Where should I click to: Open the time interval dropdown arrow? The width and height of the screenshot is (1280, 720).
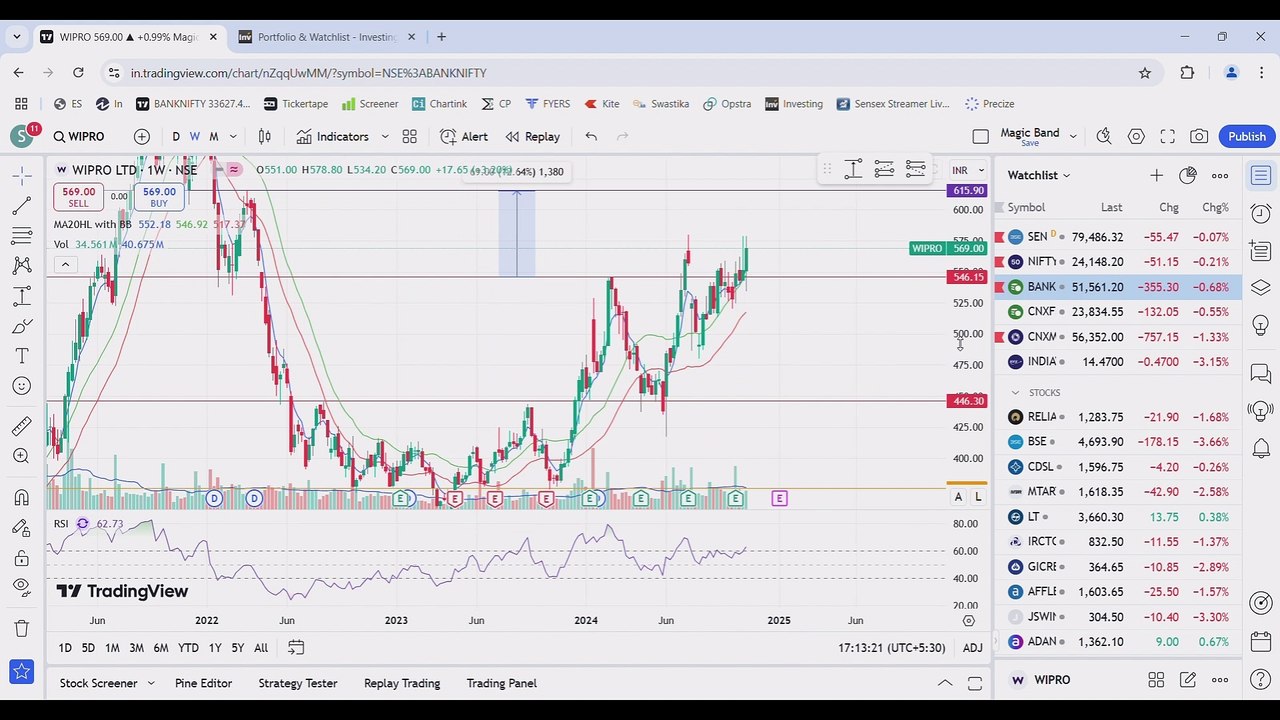pos(233,137)
